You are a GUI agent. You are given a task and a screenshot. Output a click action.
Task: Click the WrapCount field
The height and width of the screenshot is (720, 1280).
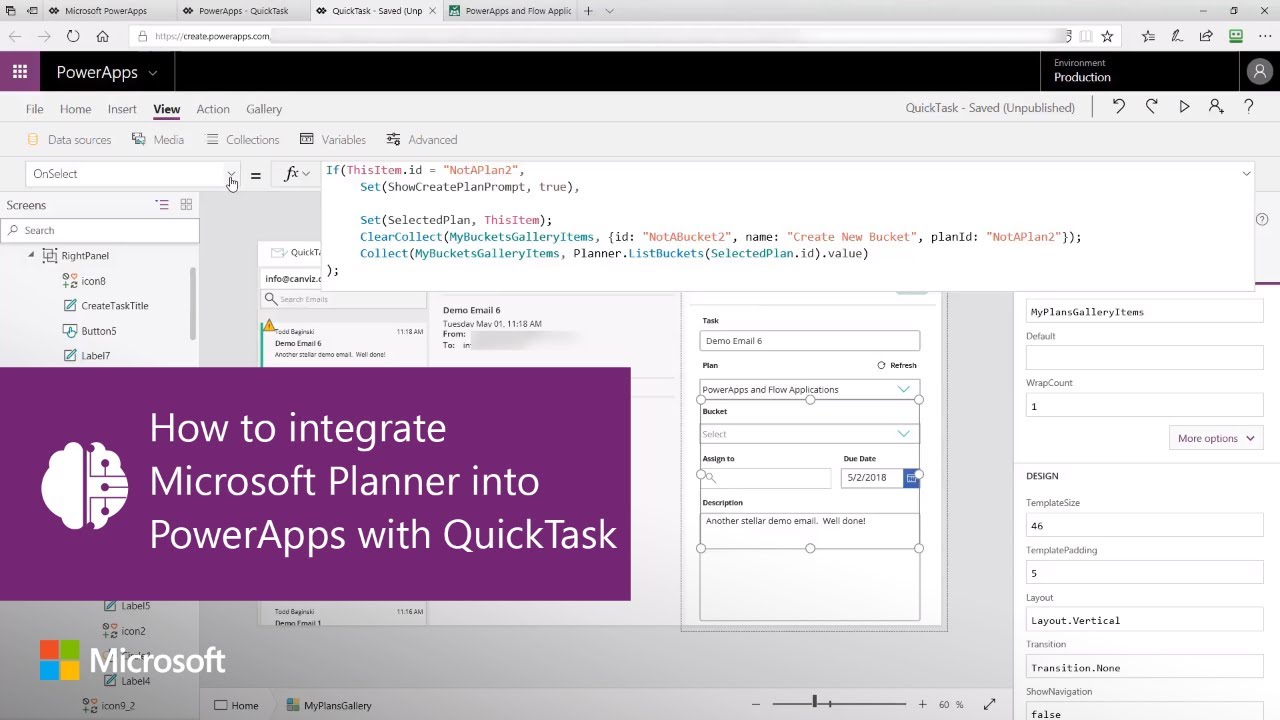pyautogui.click(x=1144, y=406)
